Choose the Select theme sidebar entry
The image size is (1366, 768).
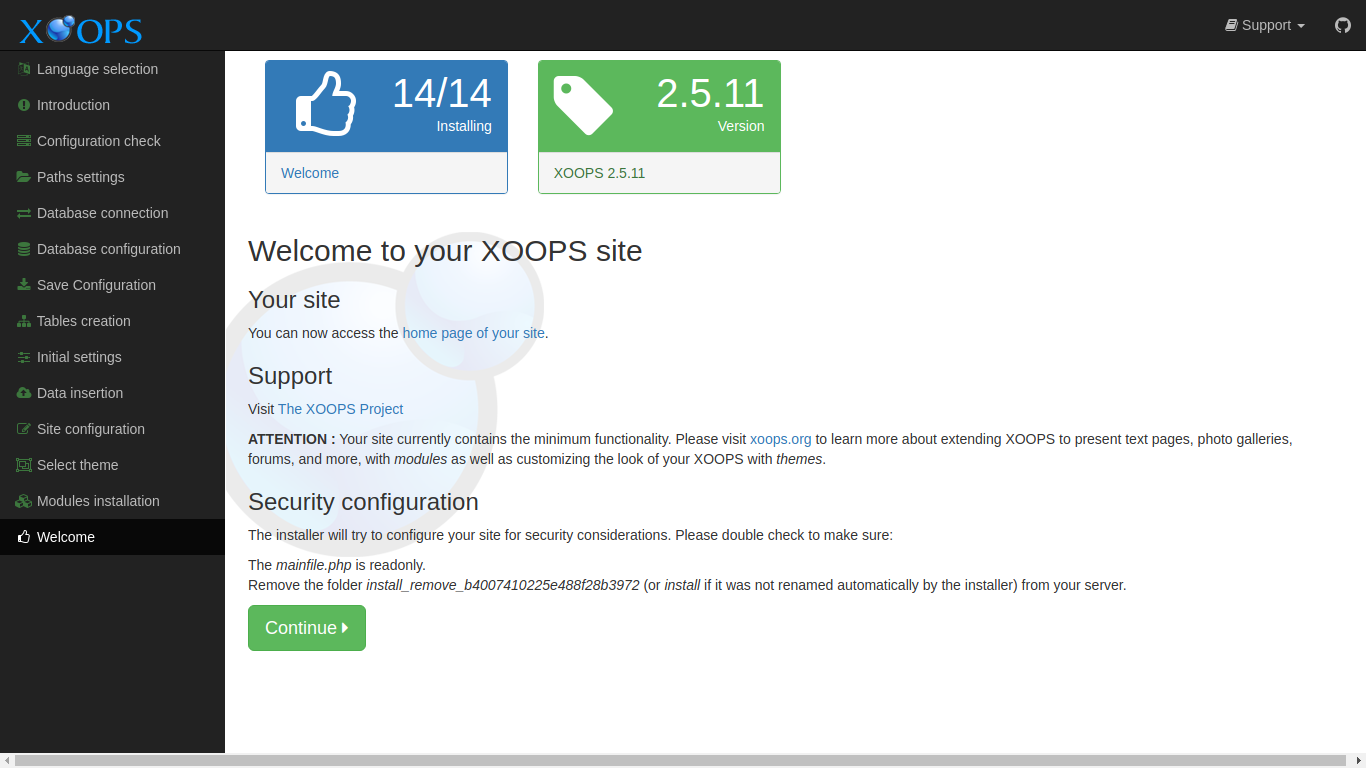76,465
